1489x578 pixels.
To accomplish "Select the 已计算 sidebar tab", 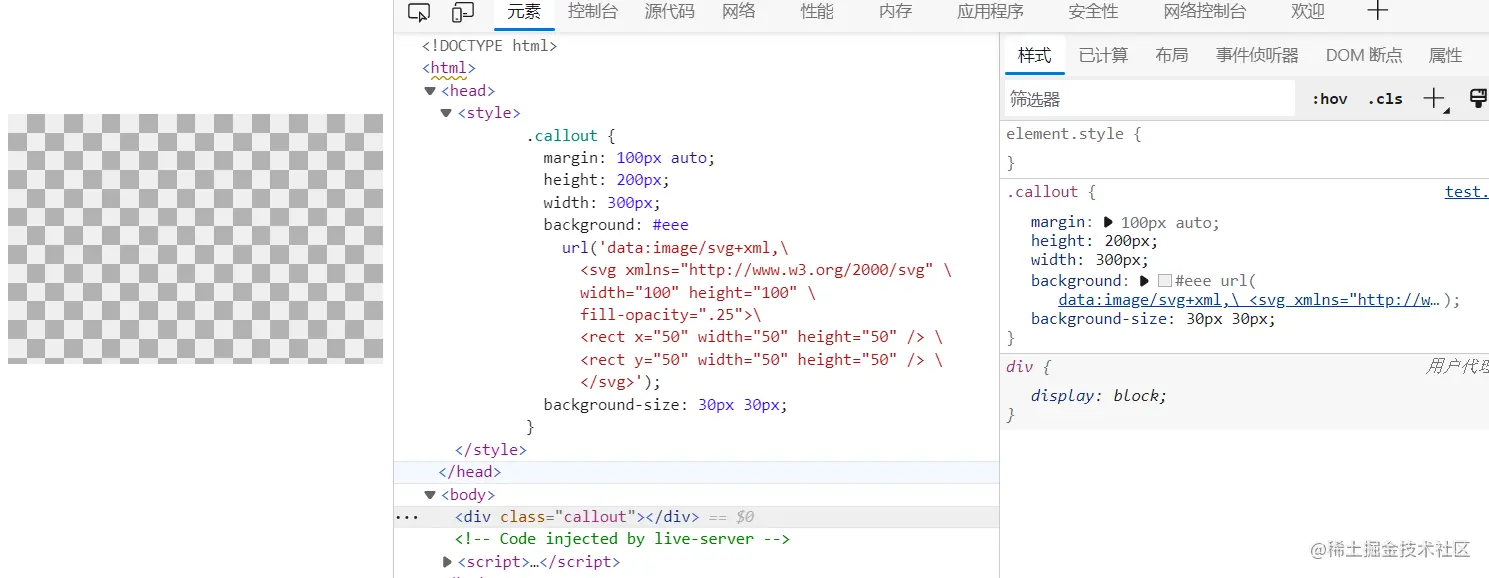I will pos(1103,56).
